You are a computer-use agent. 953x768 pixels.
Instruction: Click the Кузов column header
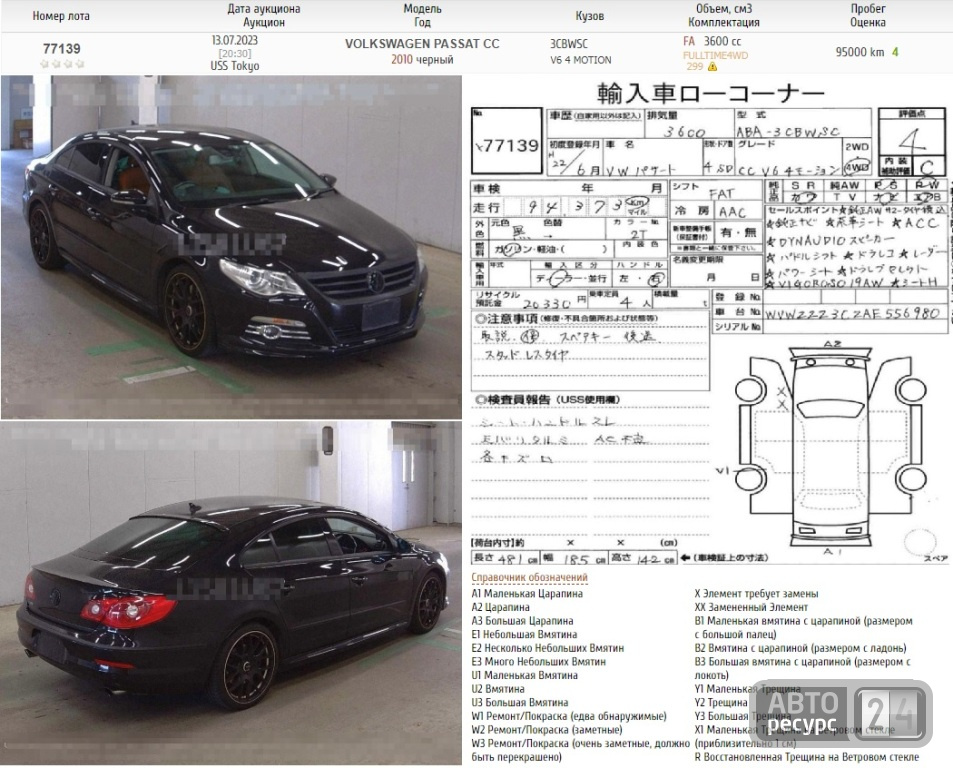[590, 16]
